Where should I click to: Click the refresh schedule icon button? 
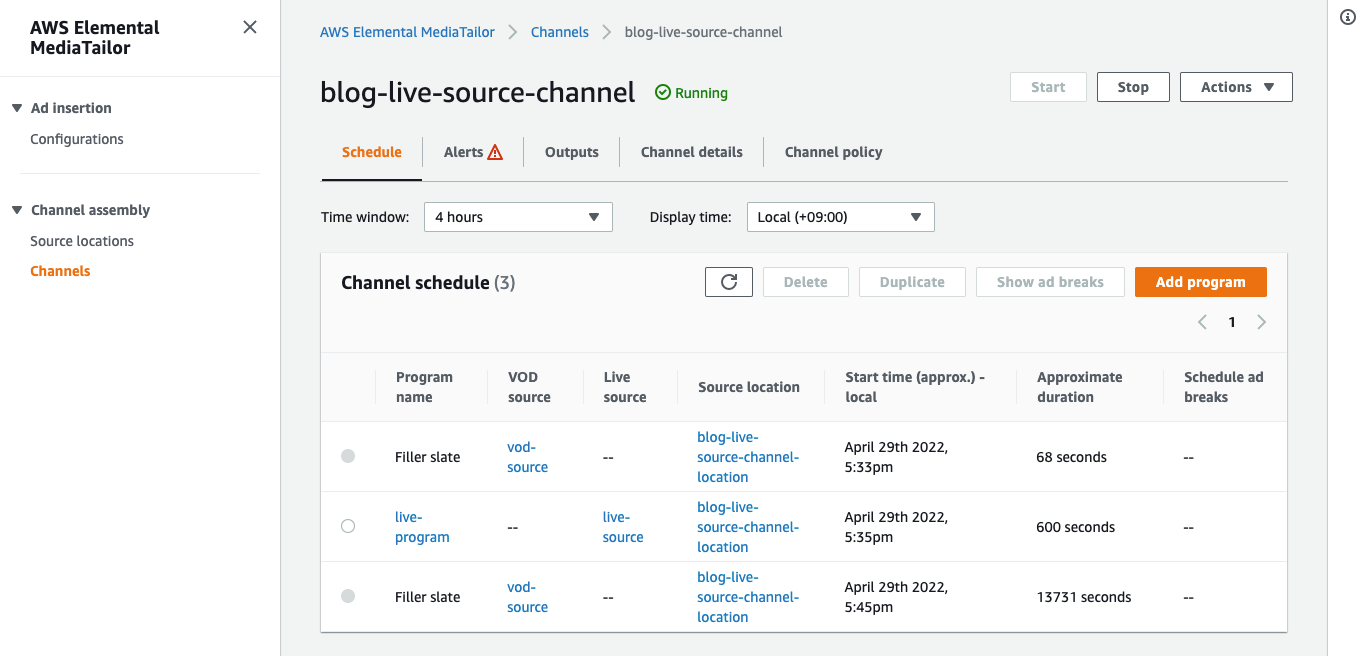tap(729, 282)
